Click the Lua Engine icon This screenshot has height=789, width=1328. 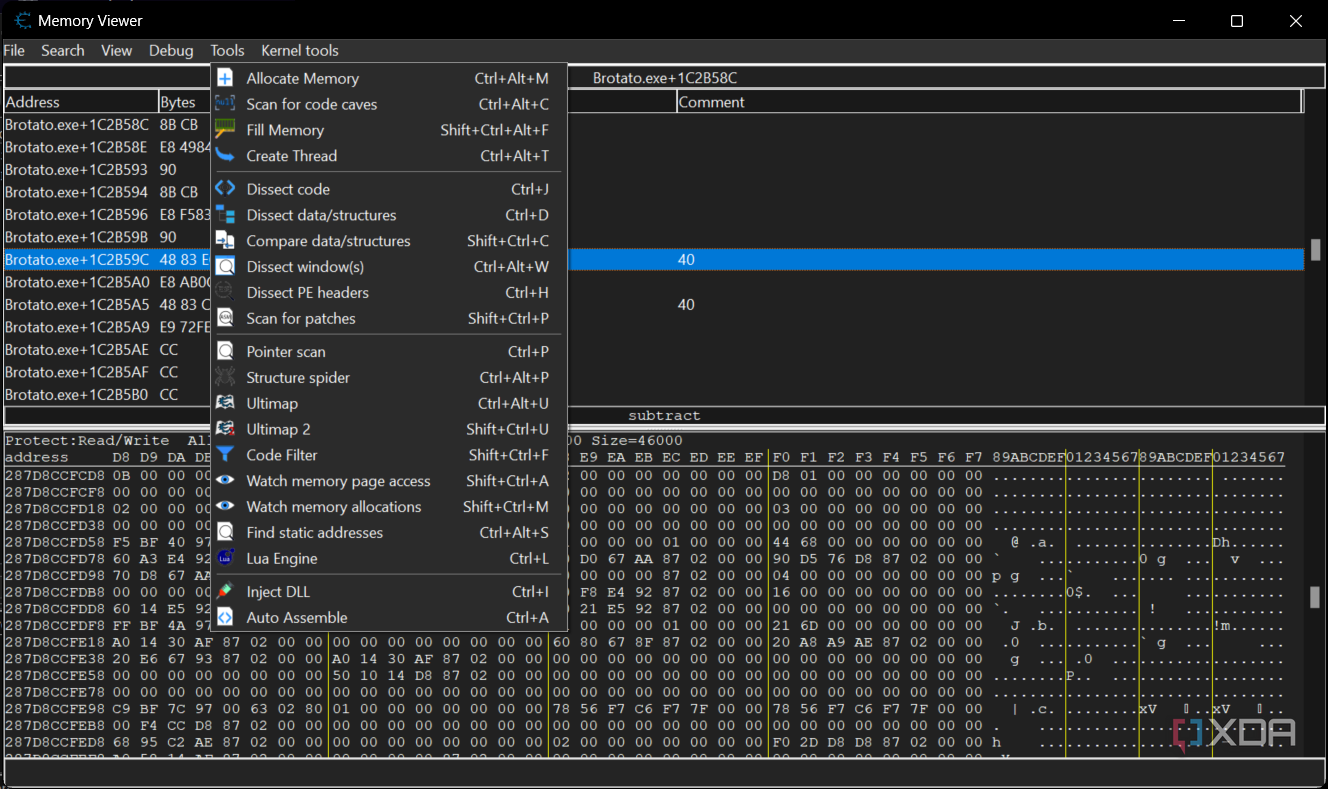click(x=226, y=559)
